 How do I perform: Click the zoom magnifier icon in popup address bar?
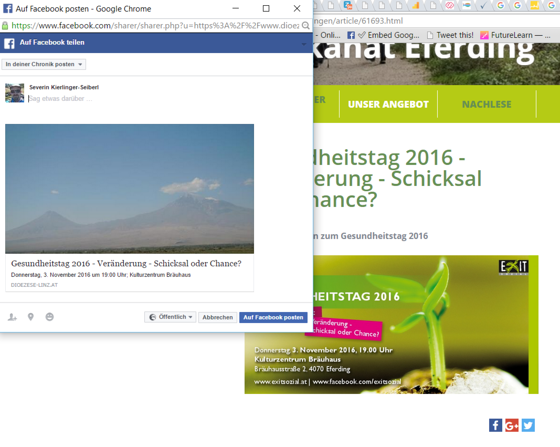coord(305,25)
